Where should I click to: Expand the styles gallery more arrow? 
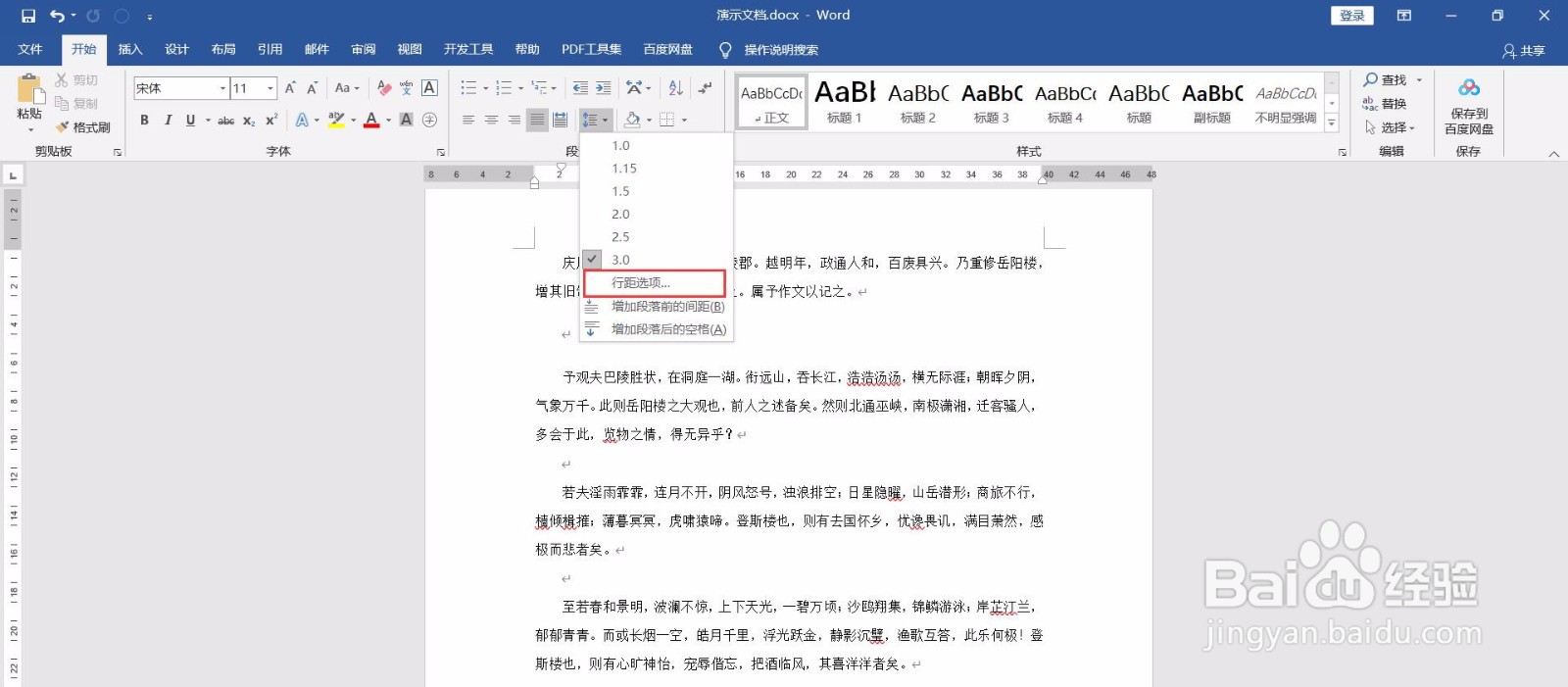tap(1331, 123)
